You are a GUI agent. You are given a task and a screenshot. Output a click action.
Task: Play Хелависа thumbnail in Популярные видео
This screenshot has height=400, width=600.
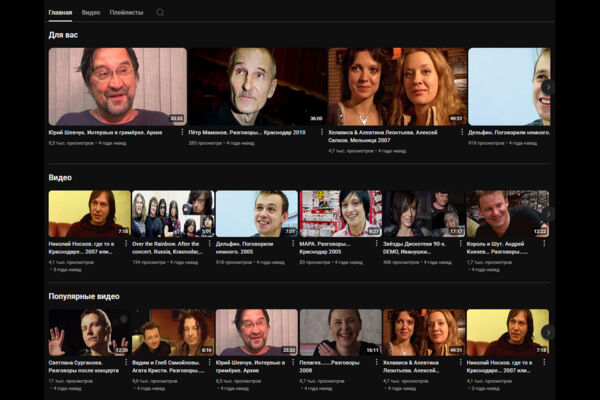tap(424, 332)
